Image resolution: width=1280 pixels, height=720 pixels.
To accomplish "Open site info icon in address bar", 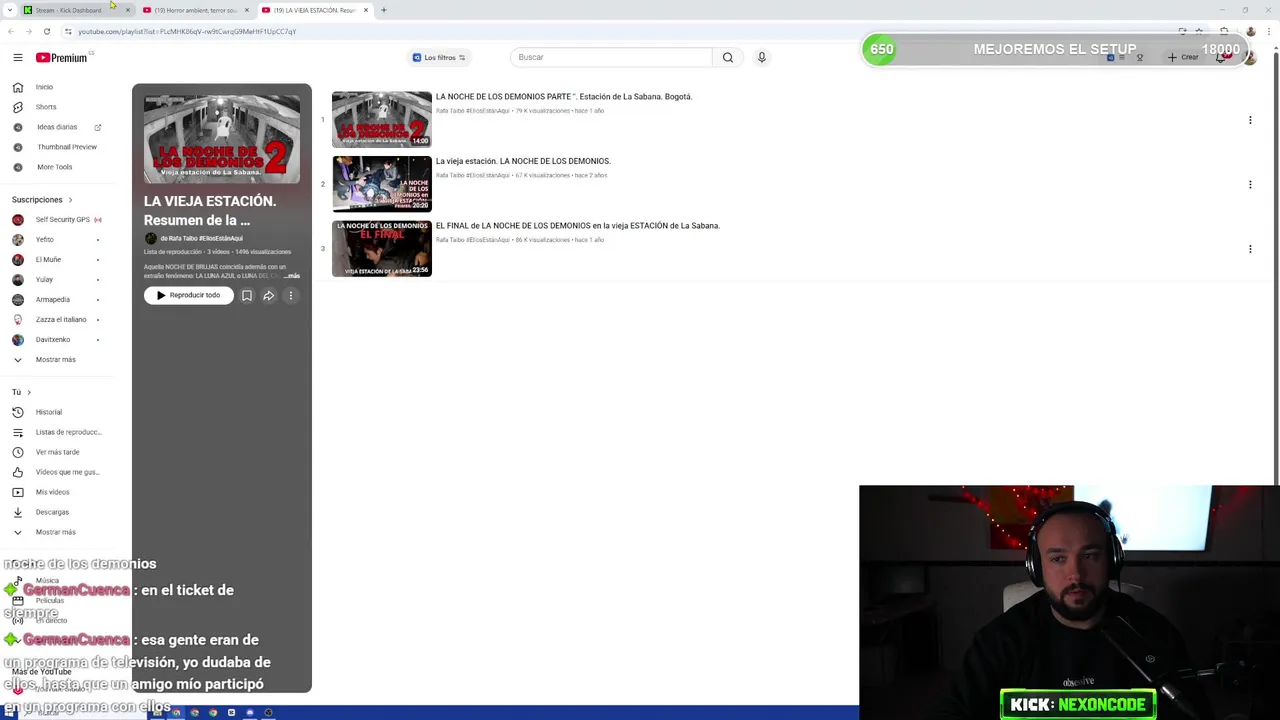I will tap(68, 31).
